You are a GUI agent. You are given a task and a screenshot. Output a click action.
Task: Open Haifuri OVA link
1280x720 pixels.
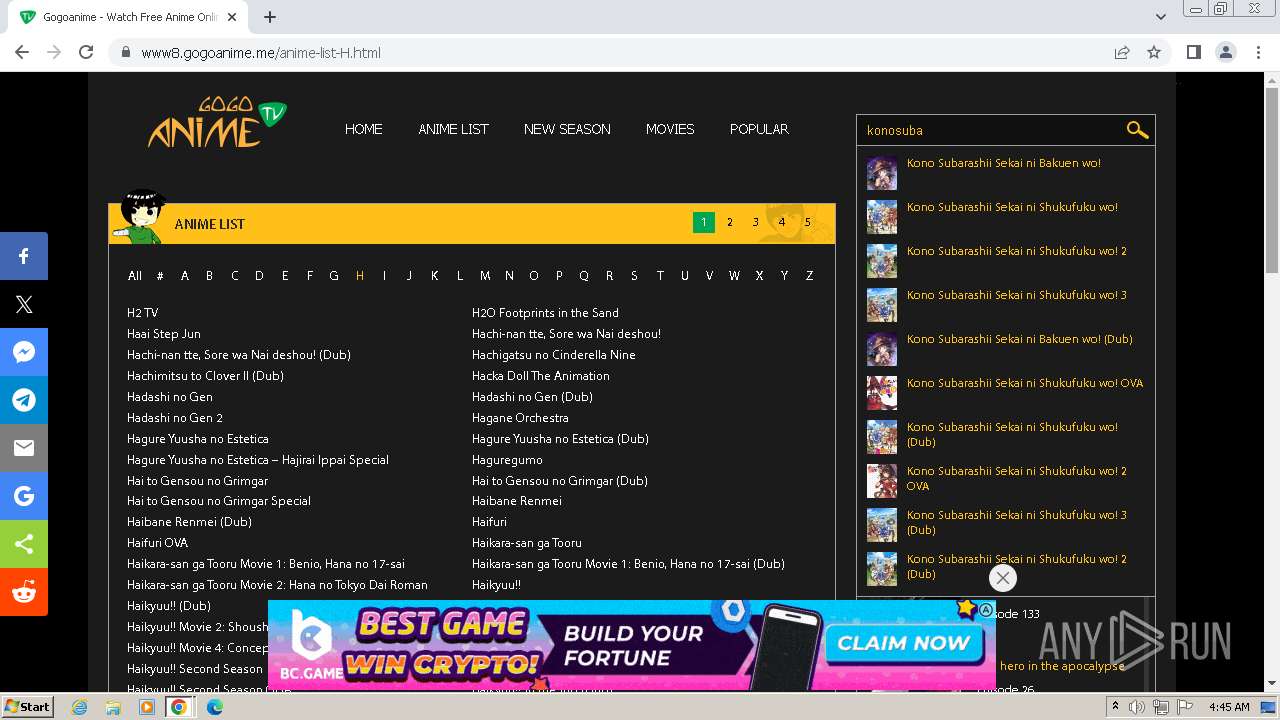coord(157,543)
